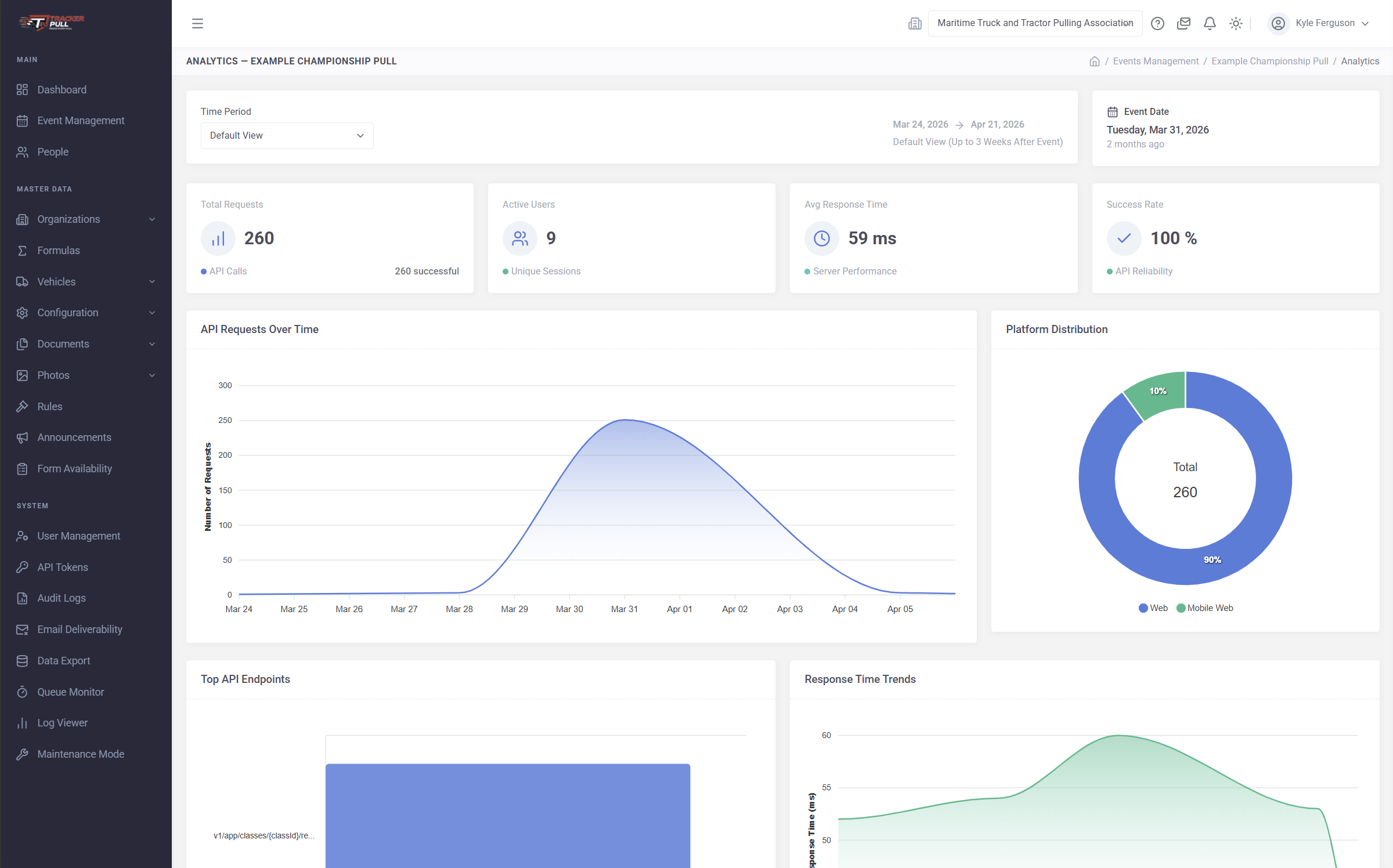The width and height of the screenshot is (1393, 868).
Task: Click the Tracker Pull logo
Action: pyautogui.click(x=51, y=23)
